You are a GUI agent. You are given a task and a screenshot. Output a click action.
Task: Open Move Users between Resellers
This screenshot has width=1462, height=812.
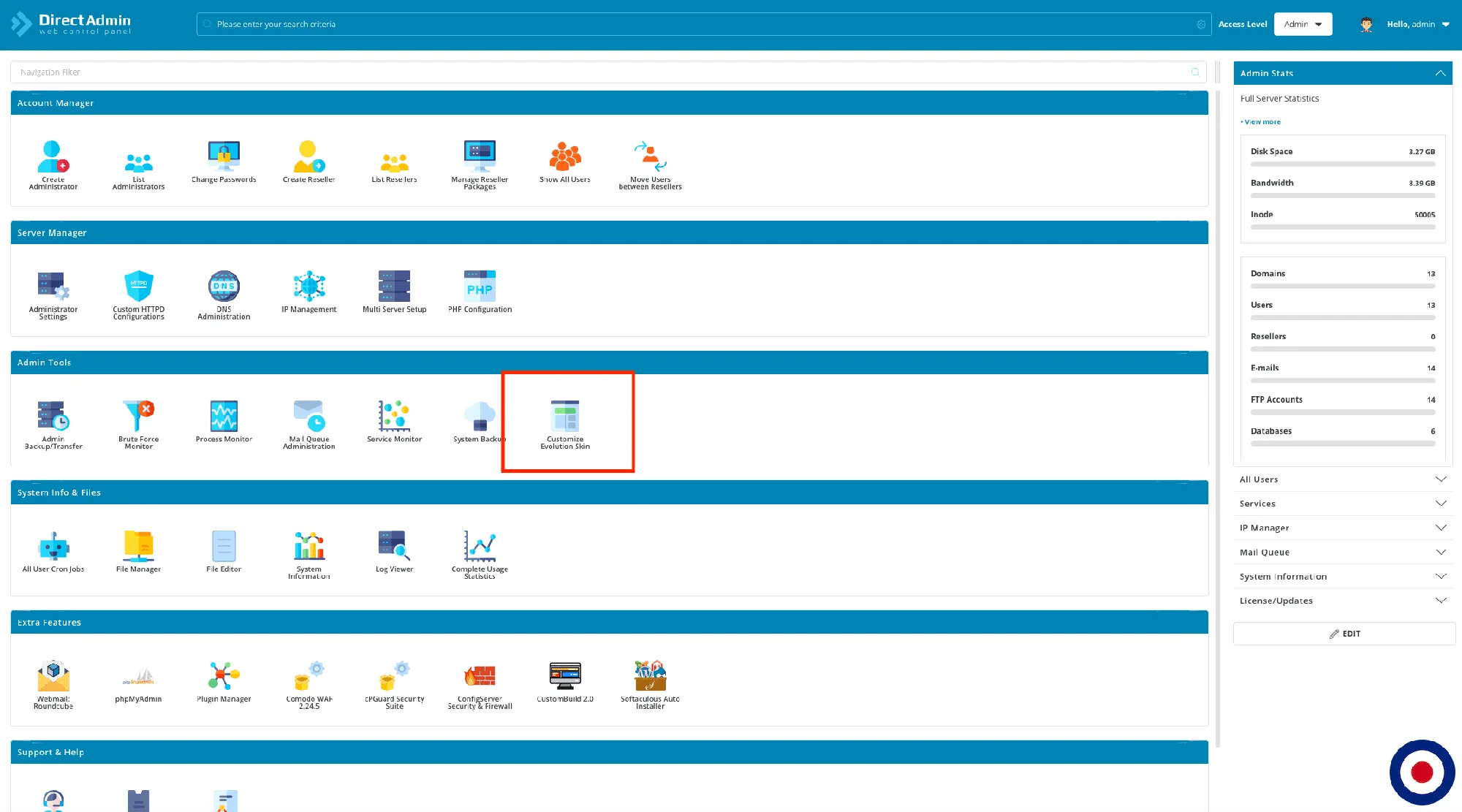650,165
